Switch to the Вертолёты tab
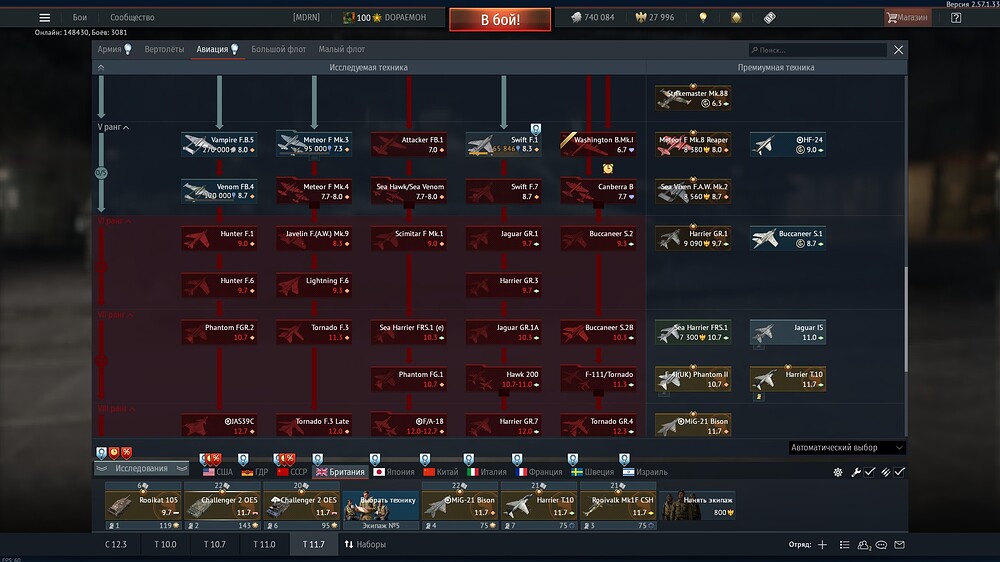1000x562 pixels. point(164,49)
